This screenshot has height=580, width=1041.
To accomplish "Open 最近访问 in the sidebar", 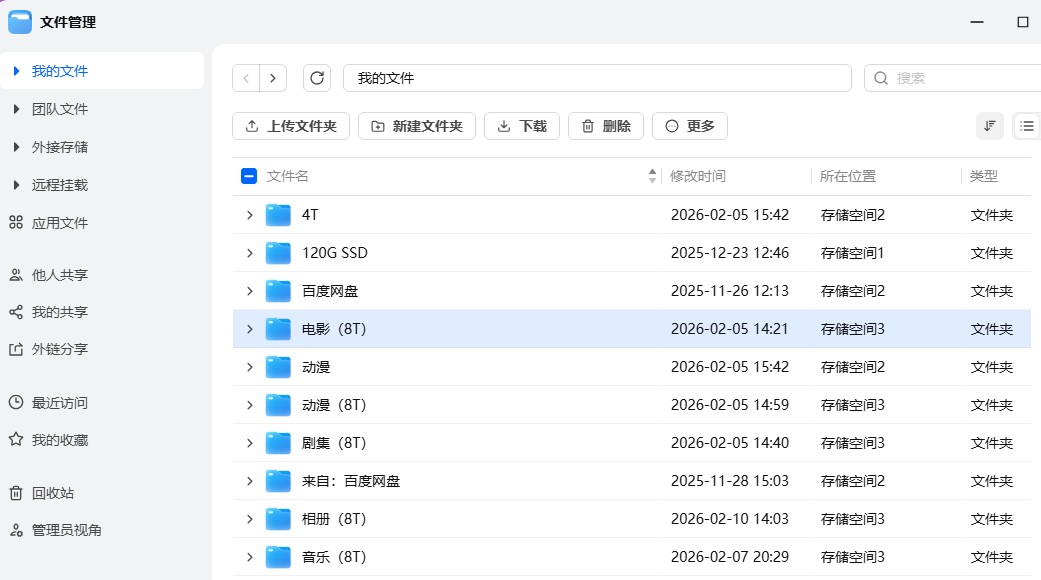I will (60, 403).
